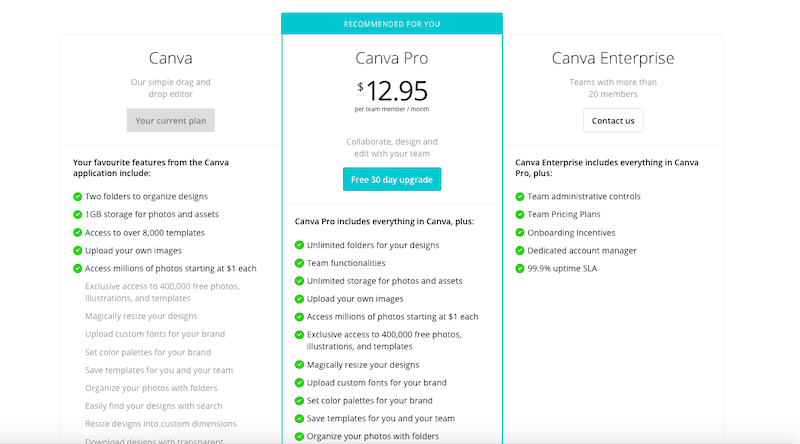Image resolution: width=800 pixels, height=444 pixels.
Task: Click the Your current plan button
Action: coord(170,120)
